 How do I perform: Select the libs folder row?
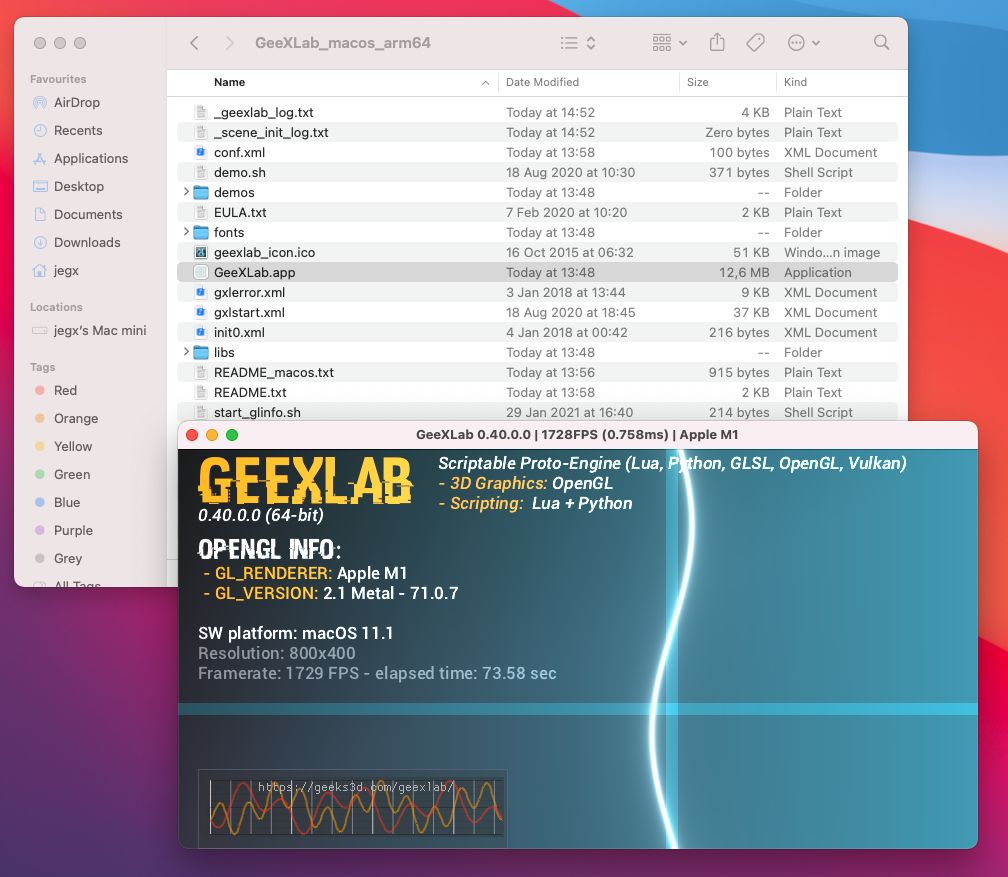point(537,352)
